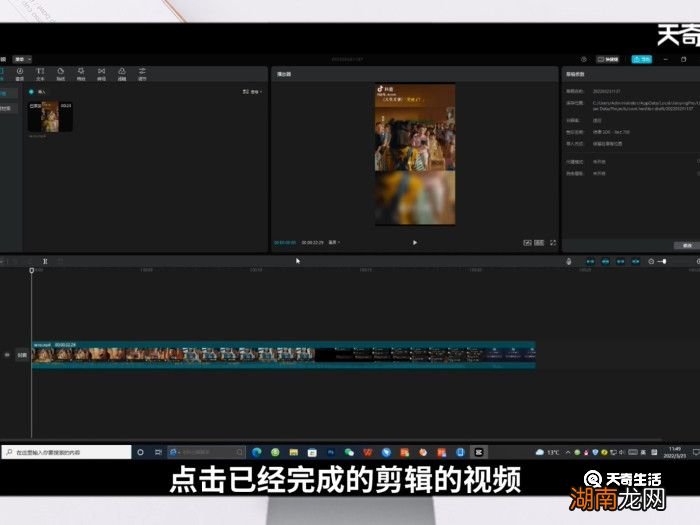
Task: Click the Cover (封面) button on track
Action: (x=22, y=355)
